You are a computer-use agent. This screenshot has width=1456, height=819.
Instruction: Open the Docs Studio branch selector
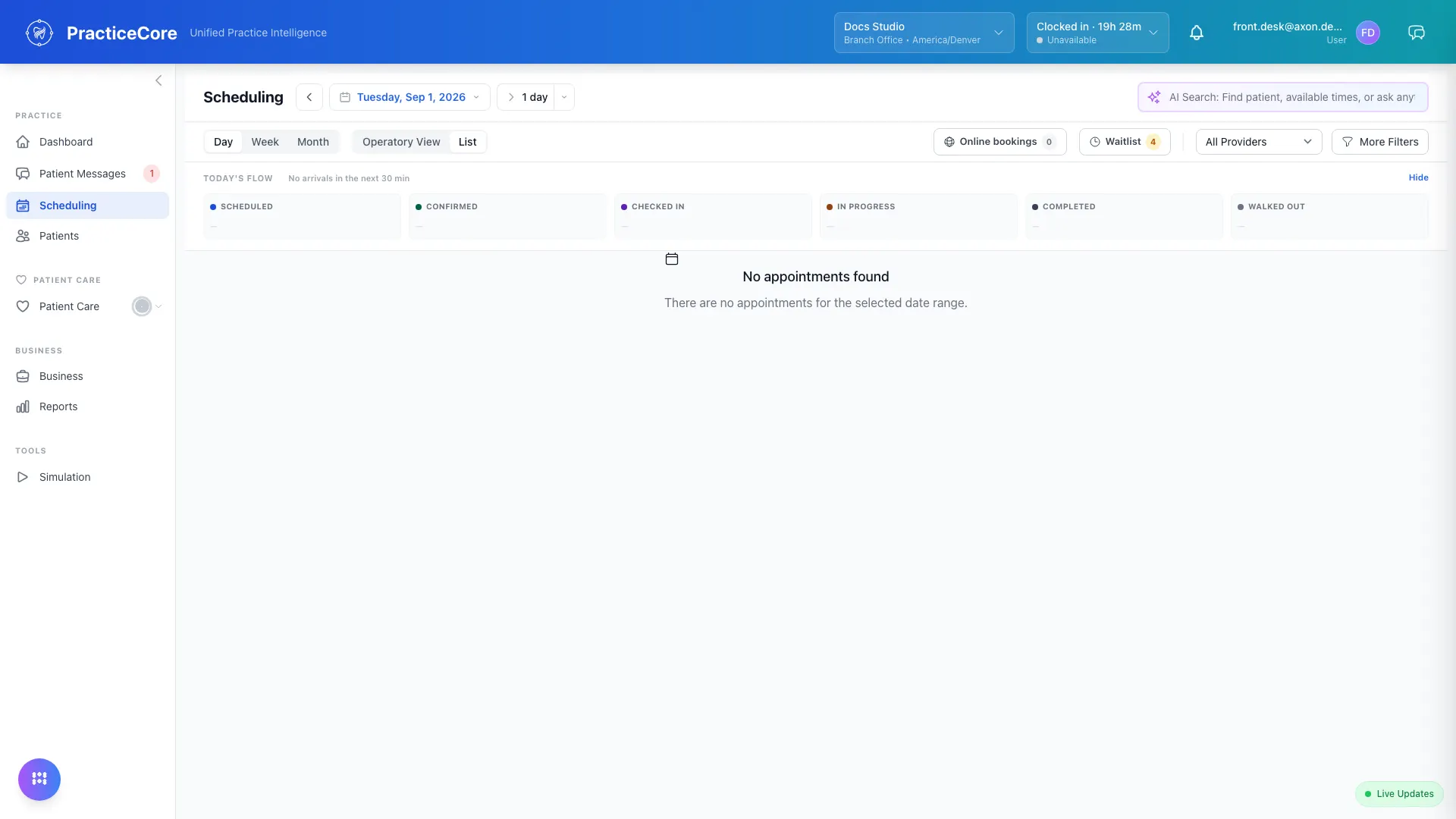click(924, 33)
